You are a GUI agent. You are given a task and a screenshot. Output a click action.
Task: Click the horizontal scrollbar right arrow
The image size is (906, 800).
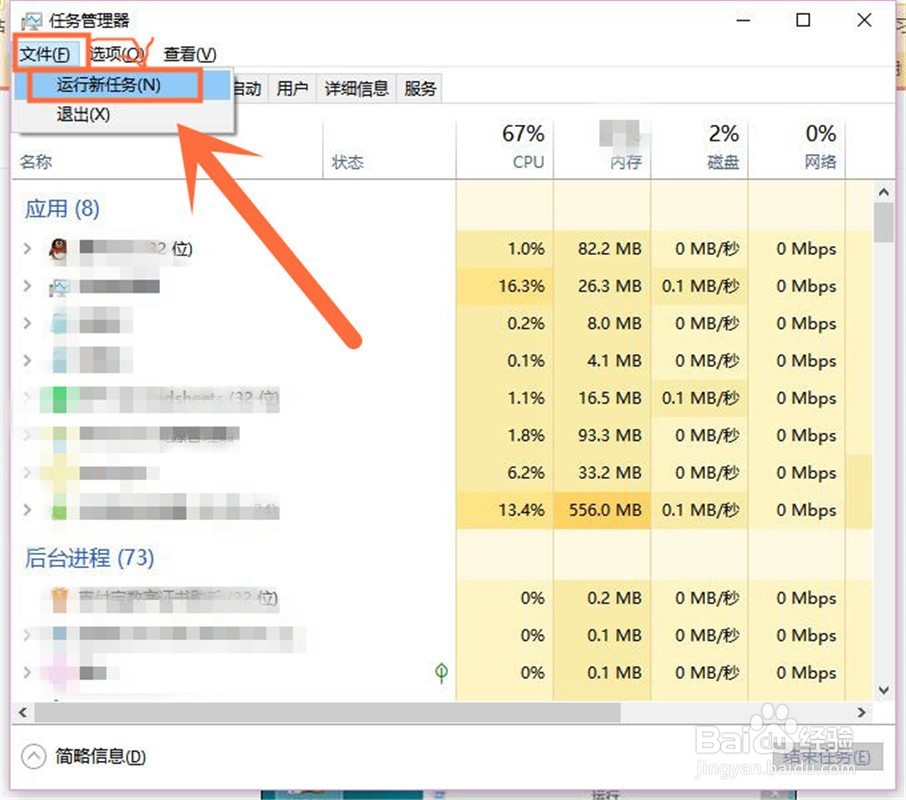[x=861, y=713]
